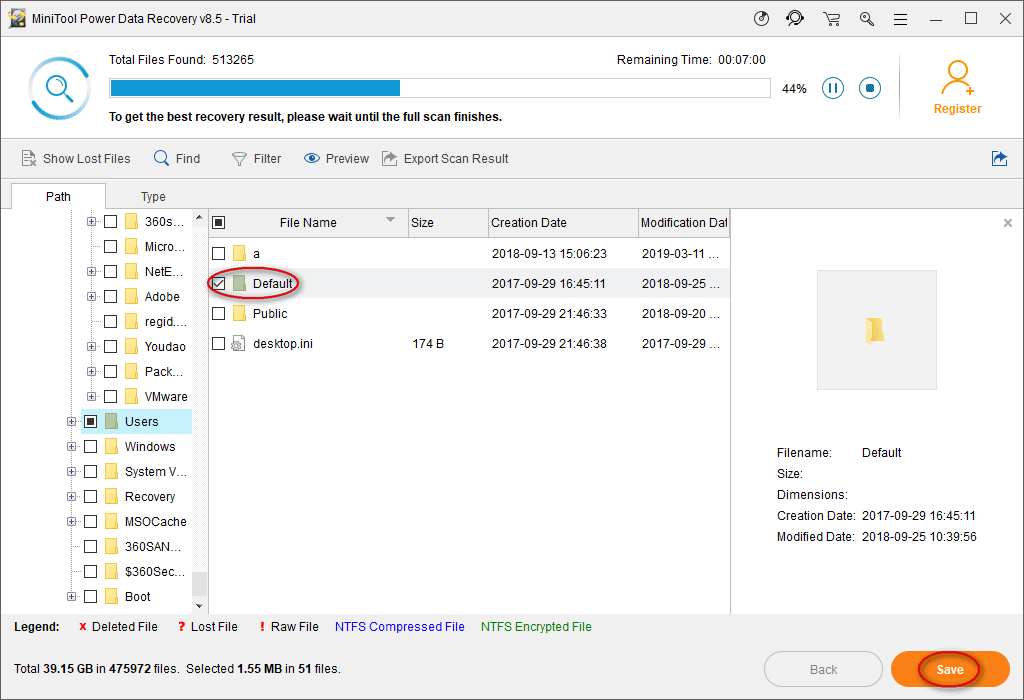Open the support headset icon in title bar
Image resolution: width=1024 pixels, height=700 pixels.
pos(795,18)
